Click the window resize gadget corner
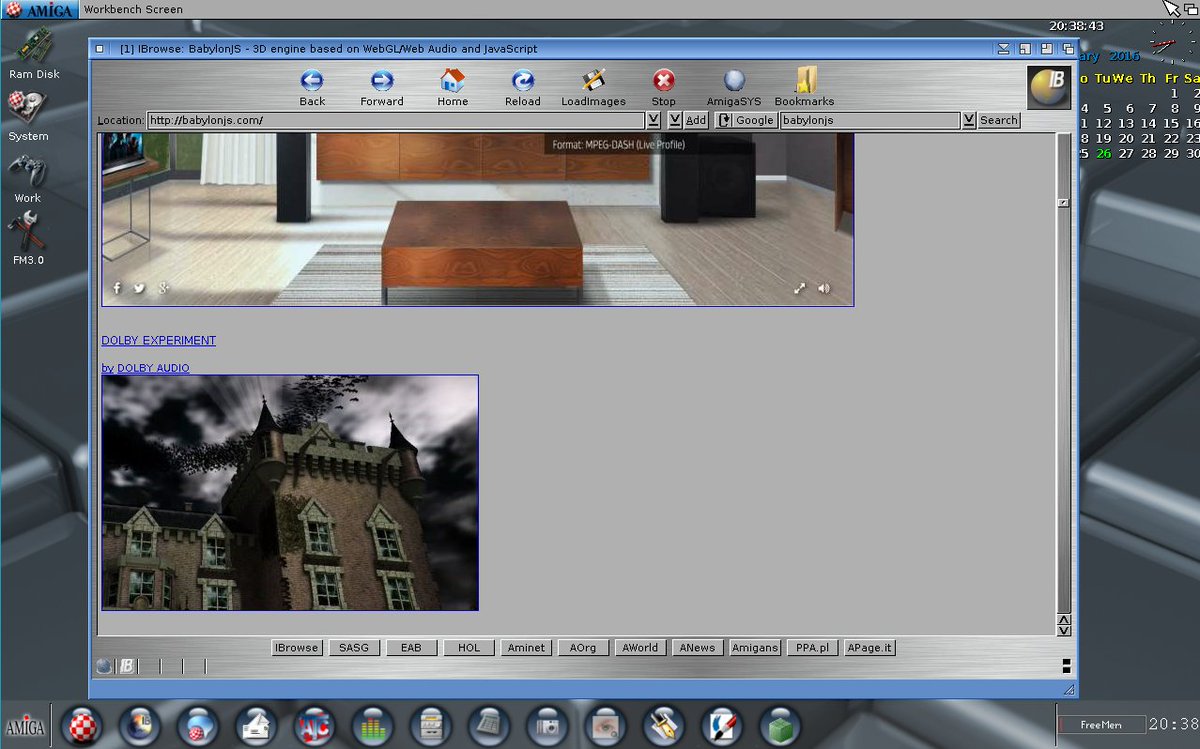Viewport: 1200px width, 749px height. 1069,690
